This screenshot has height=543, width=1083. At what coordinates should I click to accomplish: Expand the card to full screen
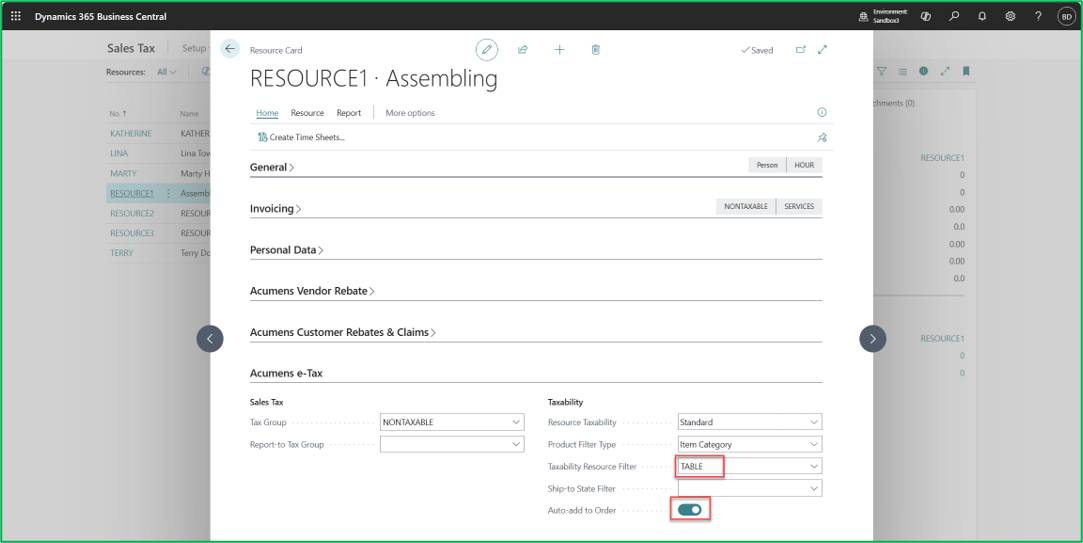(x=822, y=50)
